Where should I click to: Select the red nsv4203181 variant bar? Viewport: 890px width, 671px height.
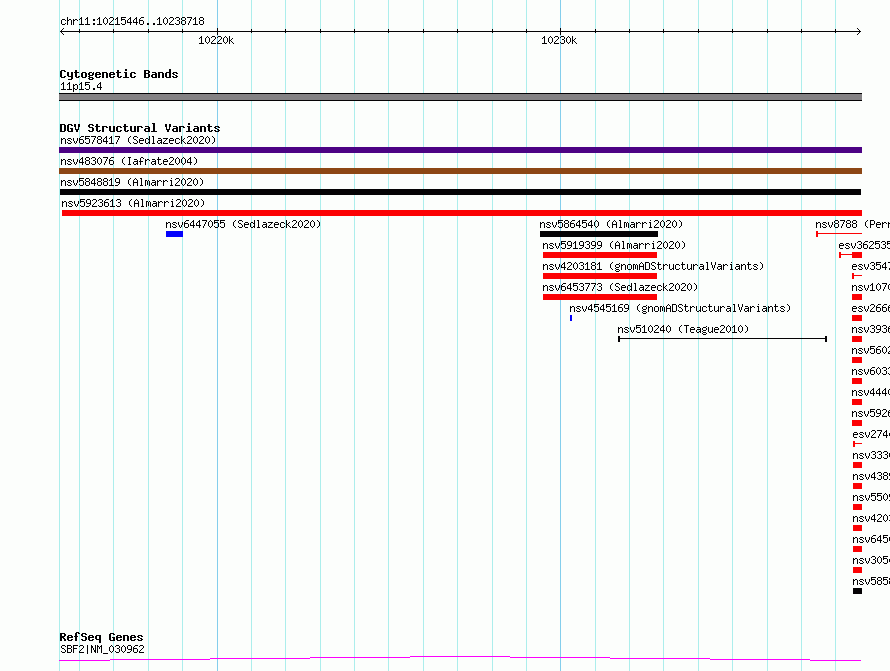point(600,276)
